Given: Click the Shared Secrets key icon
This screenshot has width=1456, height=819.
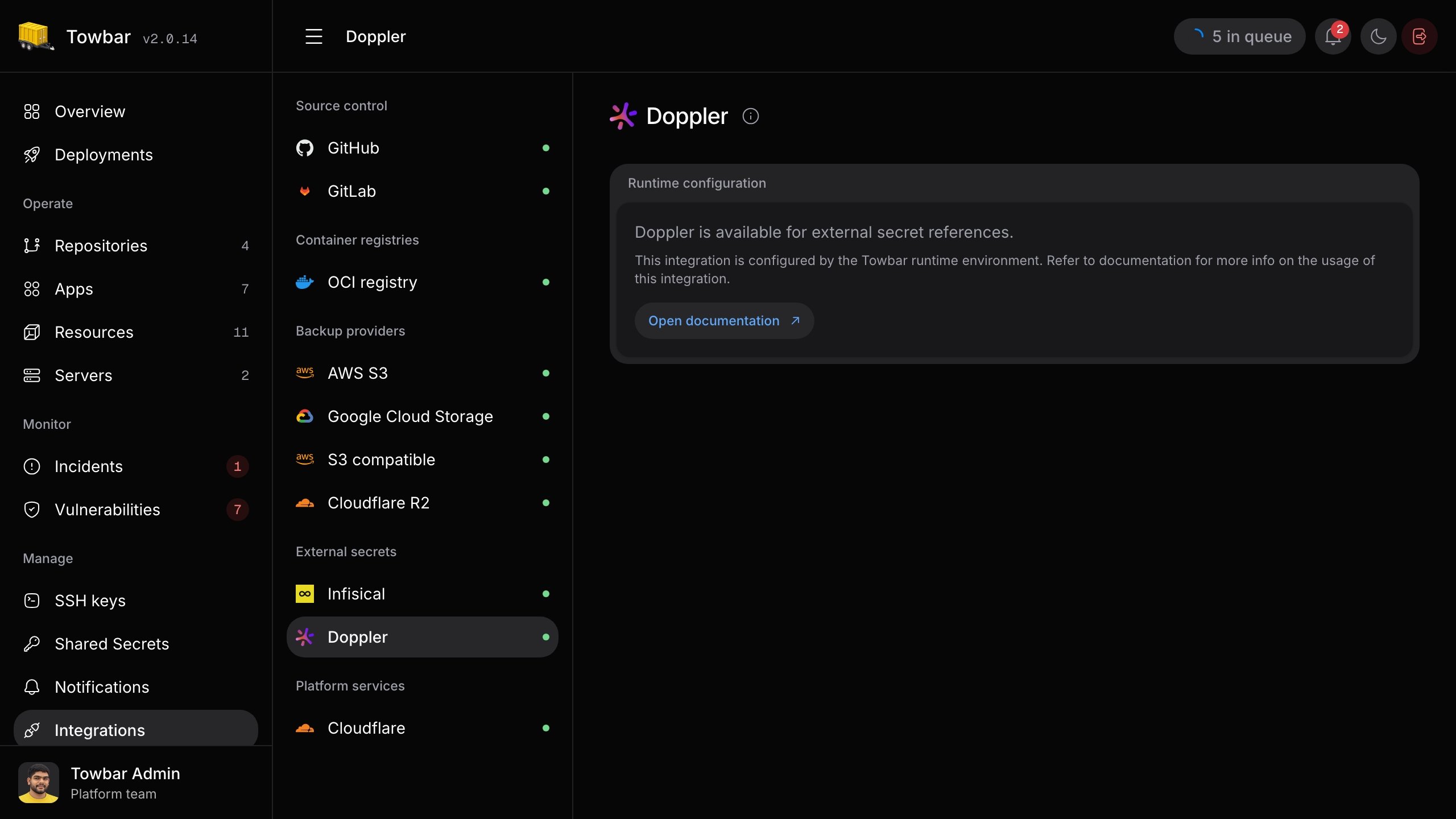Looking at the screenshot, I should pyautogui.click(x=32, y=644).
